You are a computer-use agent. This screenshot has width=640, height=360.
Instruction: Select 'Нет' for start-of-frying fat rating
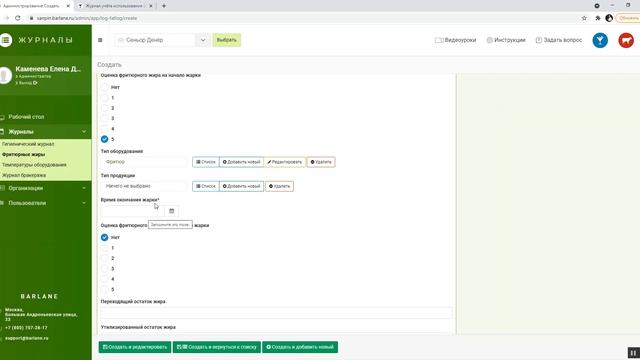click(x=104, y=87)
